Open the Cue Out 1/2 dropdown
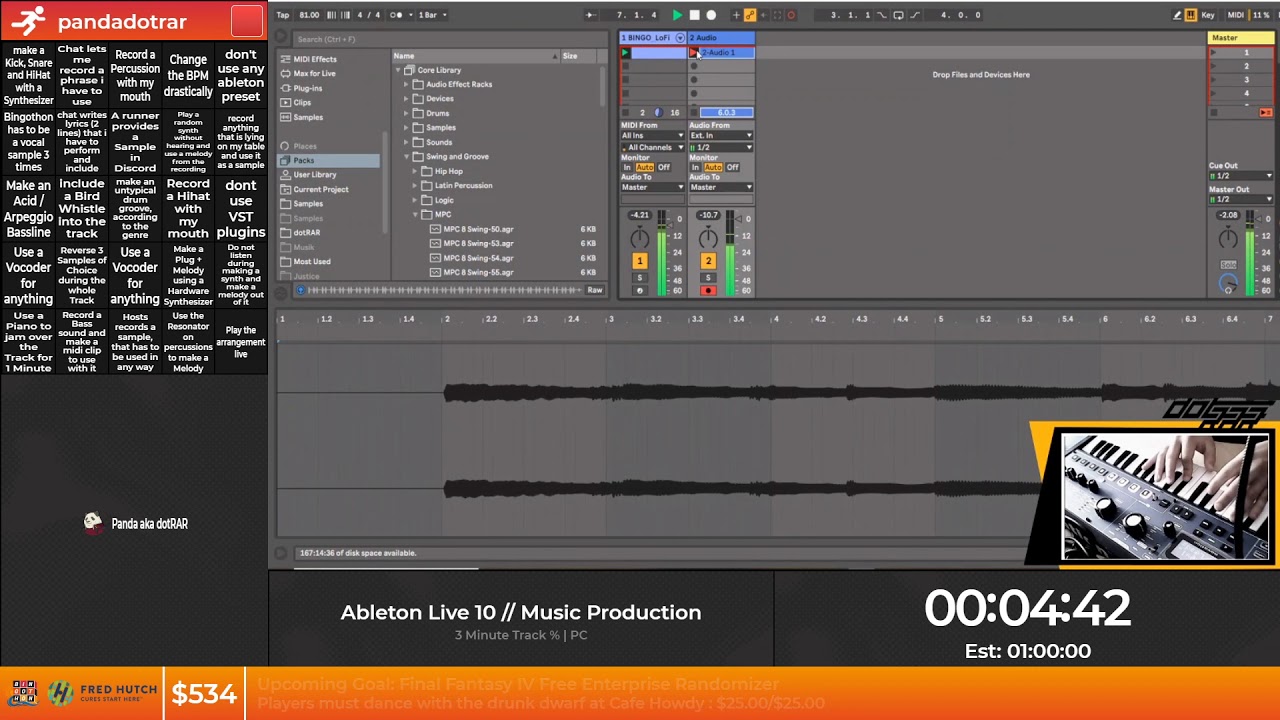Image resolution: width=1280 pixels, height=720 pixels. [1241, 176]
